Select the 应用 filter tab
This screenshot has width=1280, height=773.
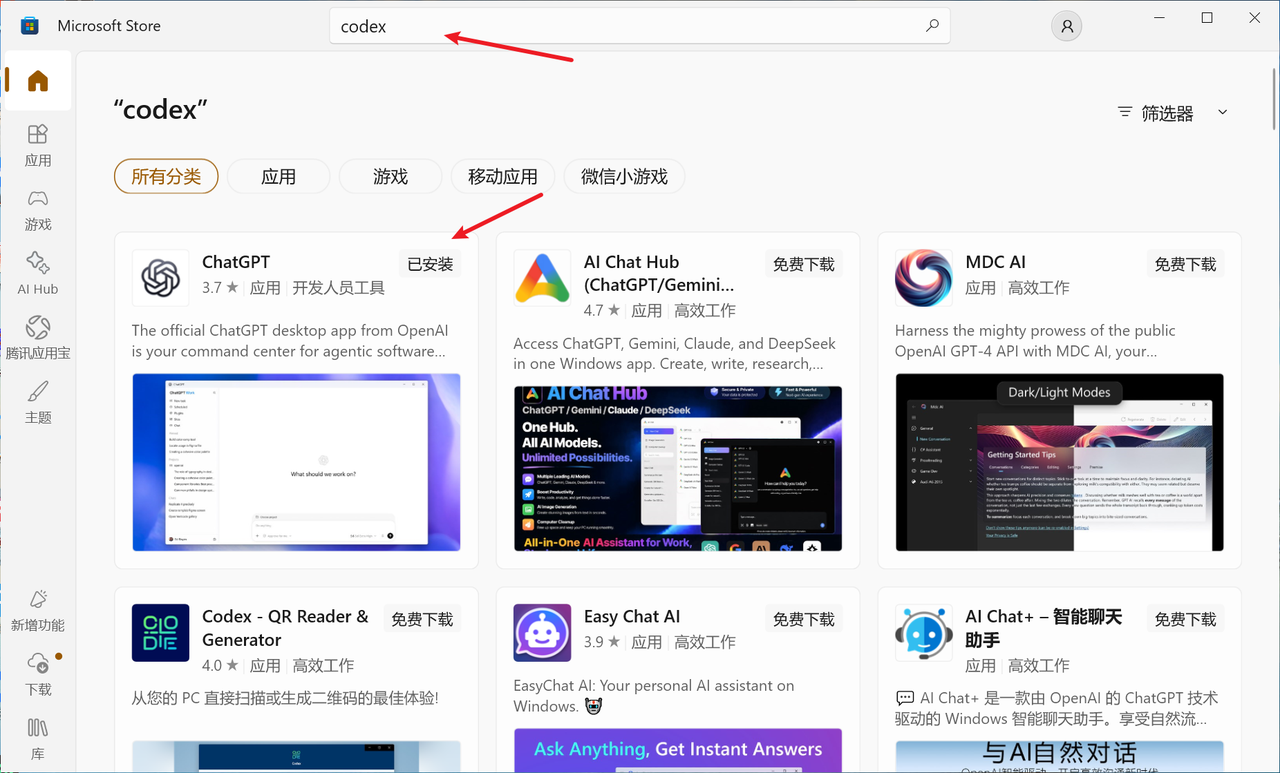click(x=278, y=176)
